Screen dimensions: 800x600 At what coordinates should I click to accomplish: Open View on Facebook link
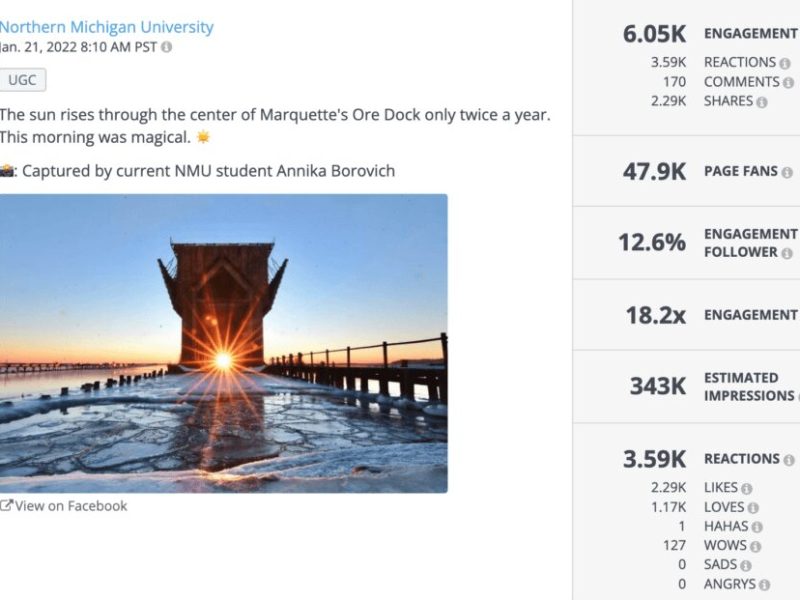[71, 506]
